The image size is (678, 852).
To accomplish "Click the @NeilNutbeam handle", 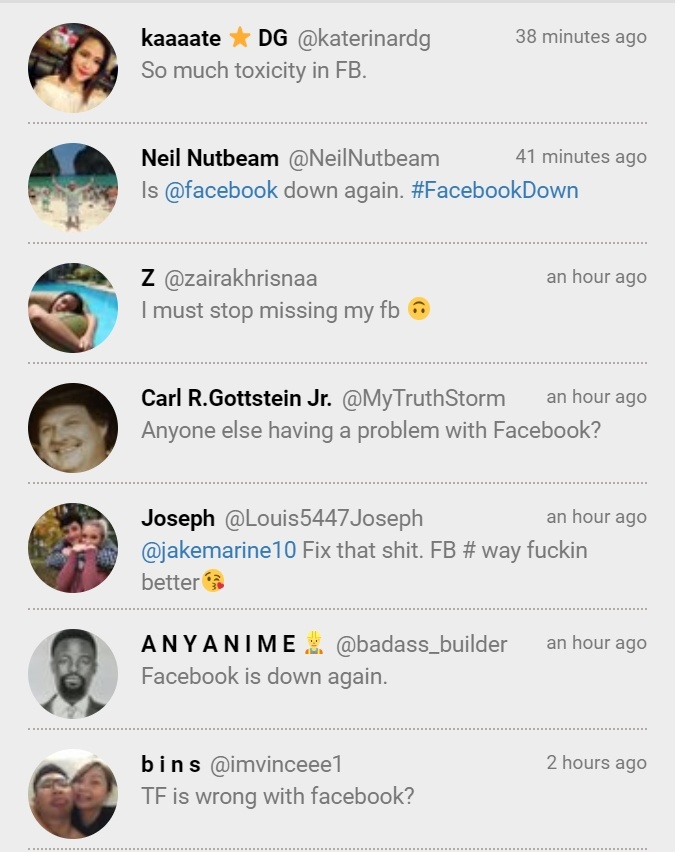I will (364, 159).
